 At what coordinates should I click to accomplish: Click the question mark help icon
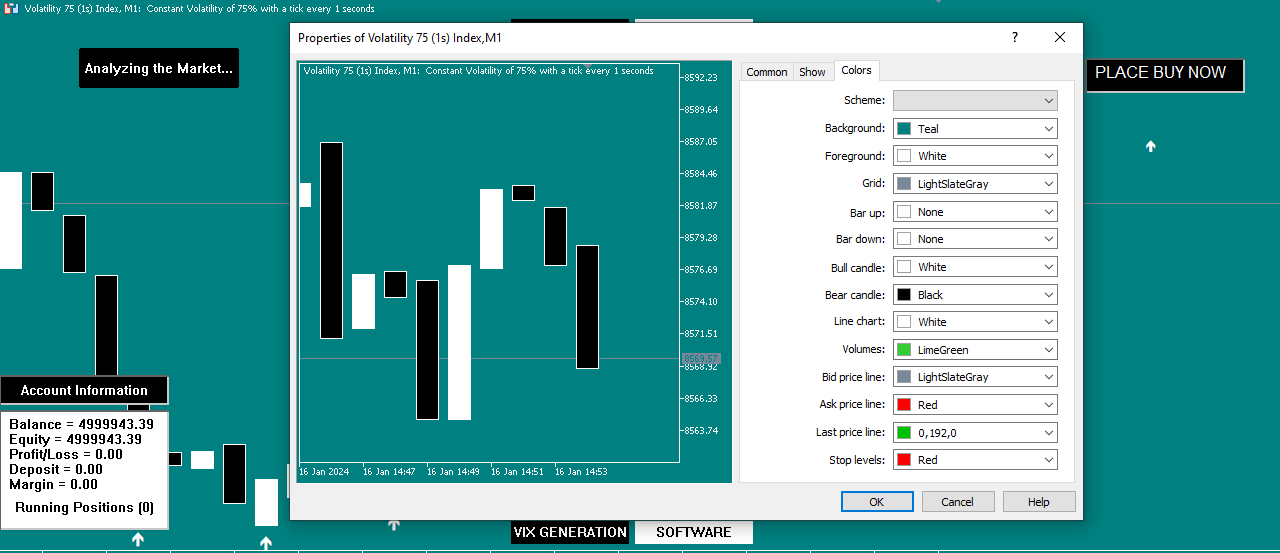coord(1015,38)
